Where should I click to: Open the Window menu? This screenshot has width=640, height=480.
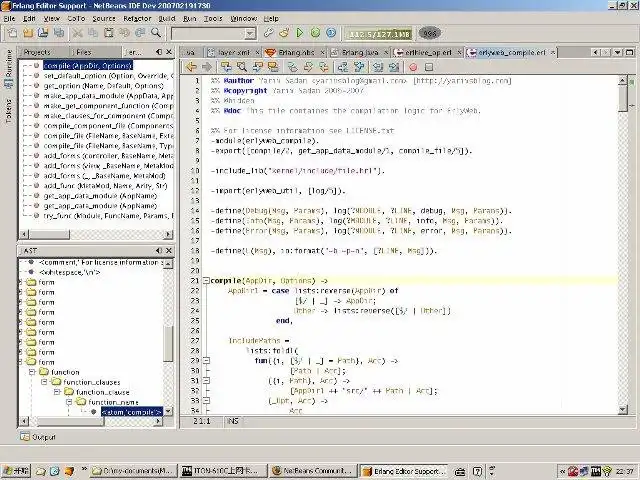pyautogui.click(x=244, y=18)
